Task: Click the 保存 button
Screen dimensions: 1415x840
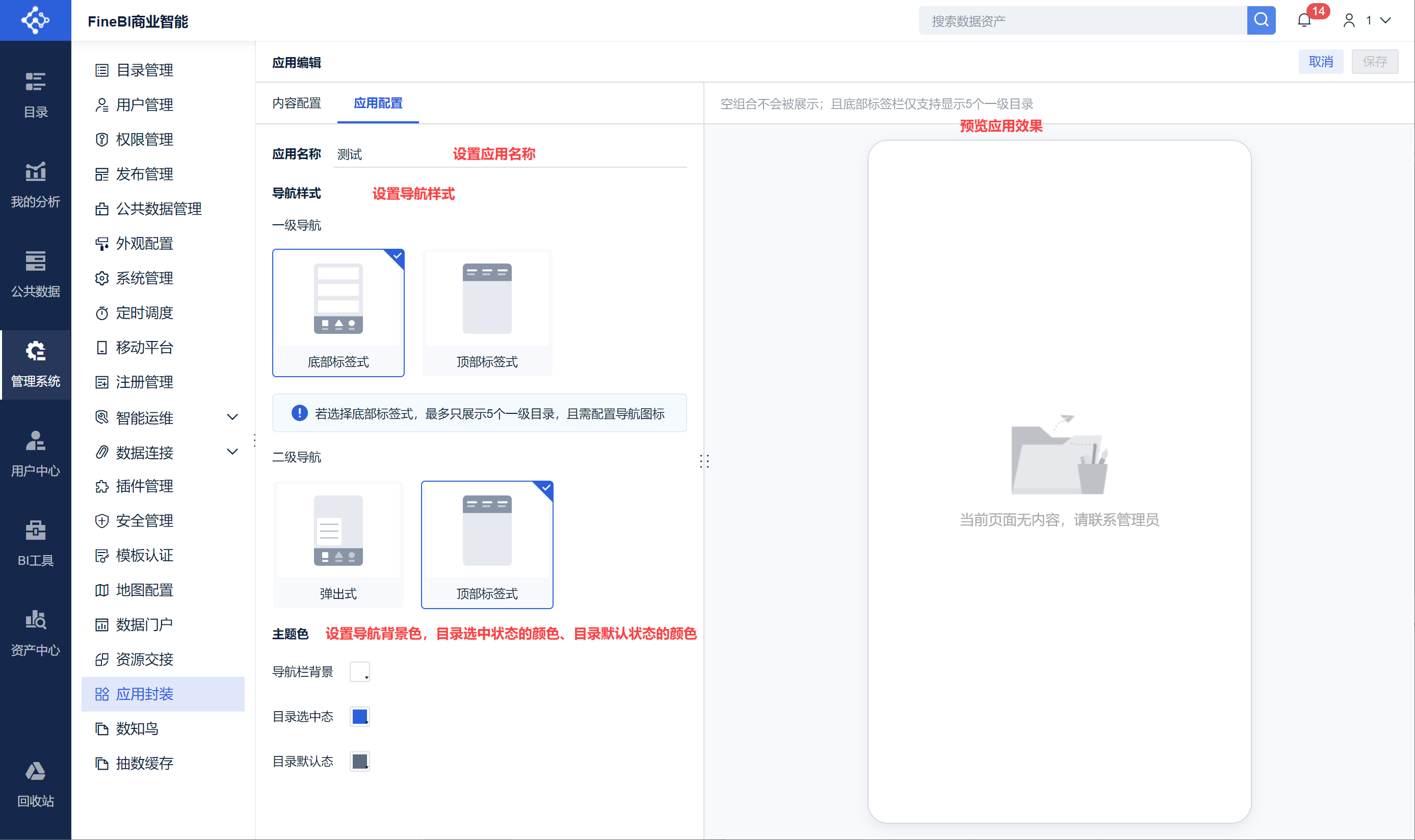Action: 1374,61
